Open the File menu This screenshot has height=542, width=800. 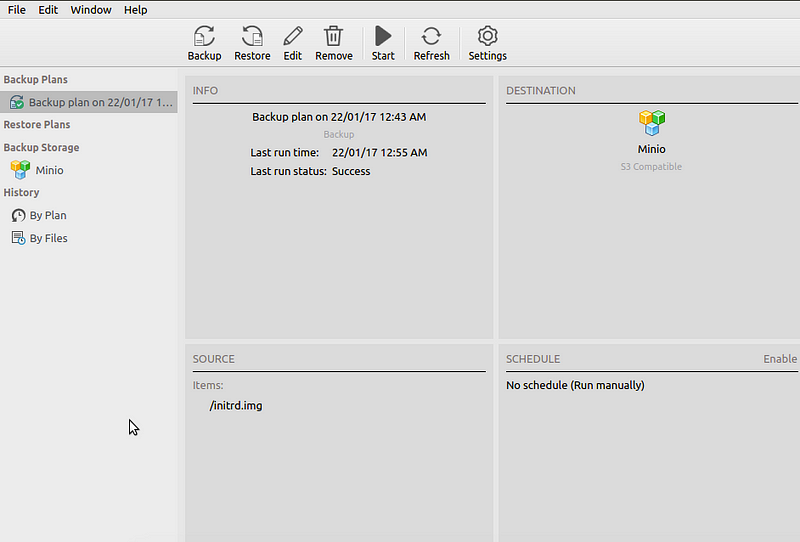(x=17, y=10)
